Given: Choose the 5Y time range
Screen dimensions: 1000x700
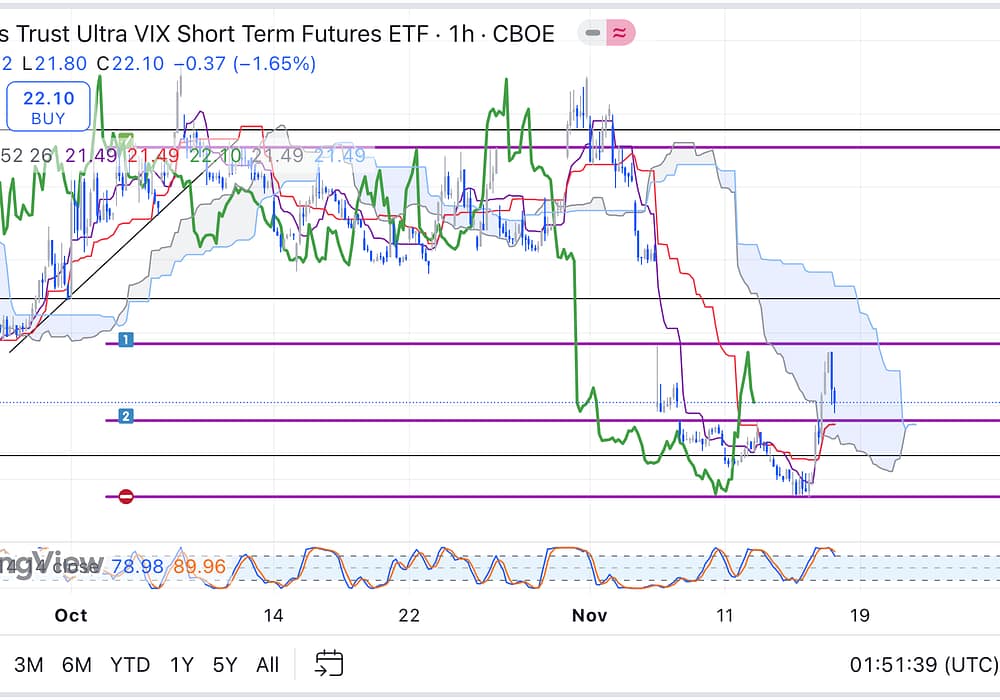Looking at the screenshot, I should coord(225,664).
